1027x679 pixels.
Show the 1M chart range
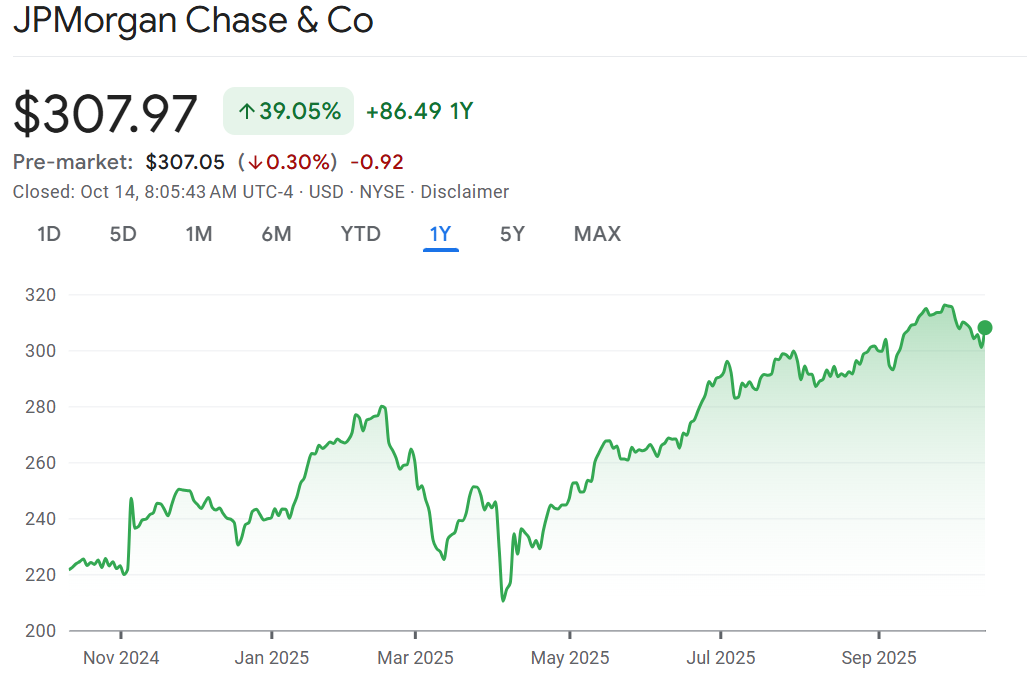(199, 234)
